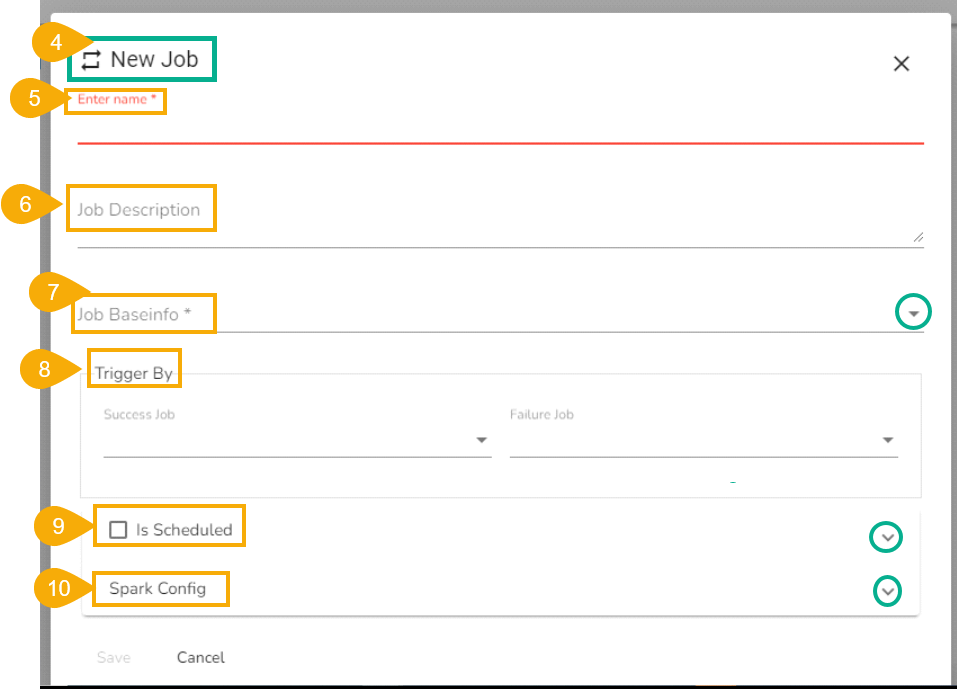
Task: Click the orange callout marker numbered 6
Action: pos(25,204)
